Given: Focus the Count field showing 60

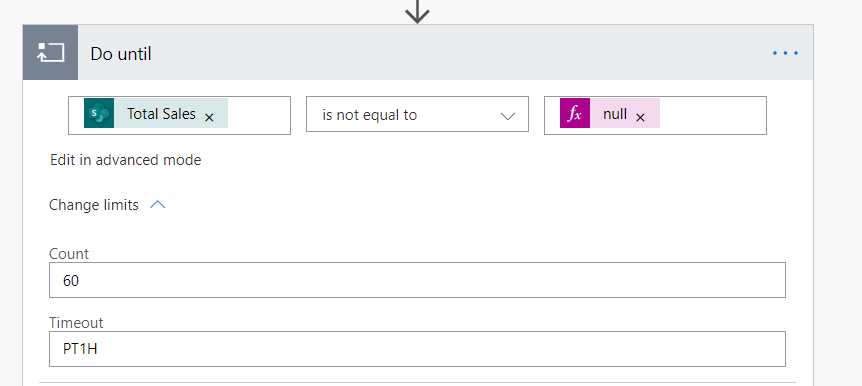Looking at the screenshot, I should 417,280.
